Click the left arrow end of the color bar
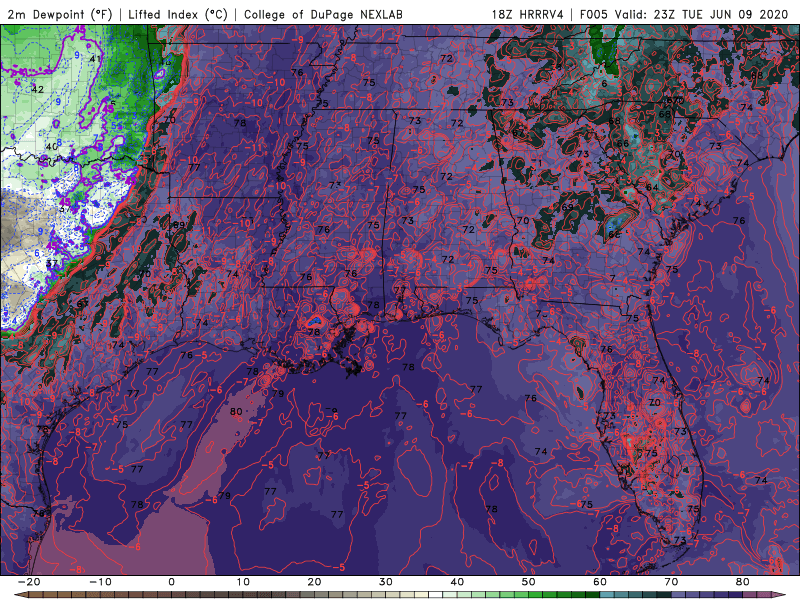 (x=20, y=595)
